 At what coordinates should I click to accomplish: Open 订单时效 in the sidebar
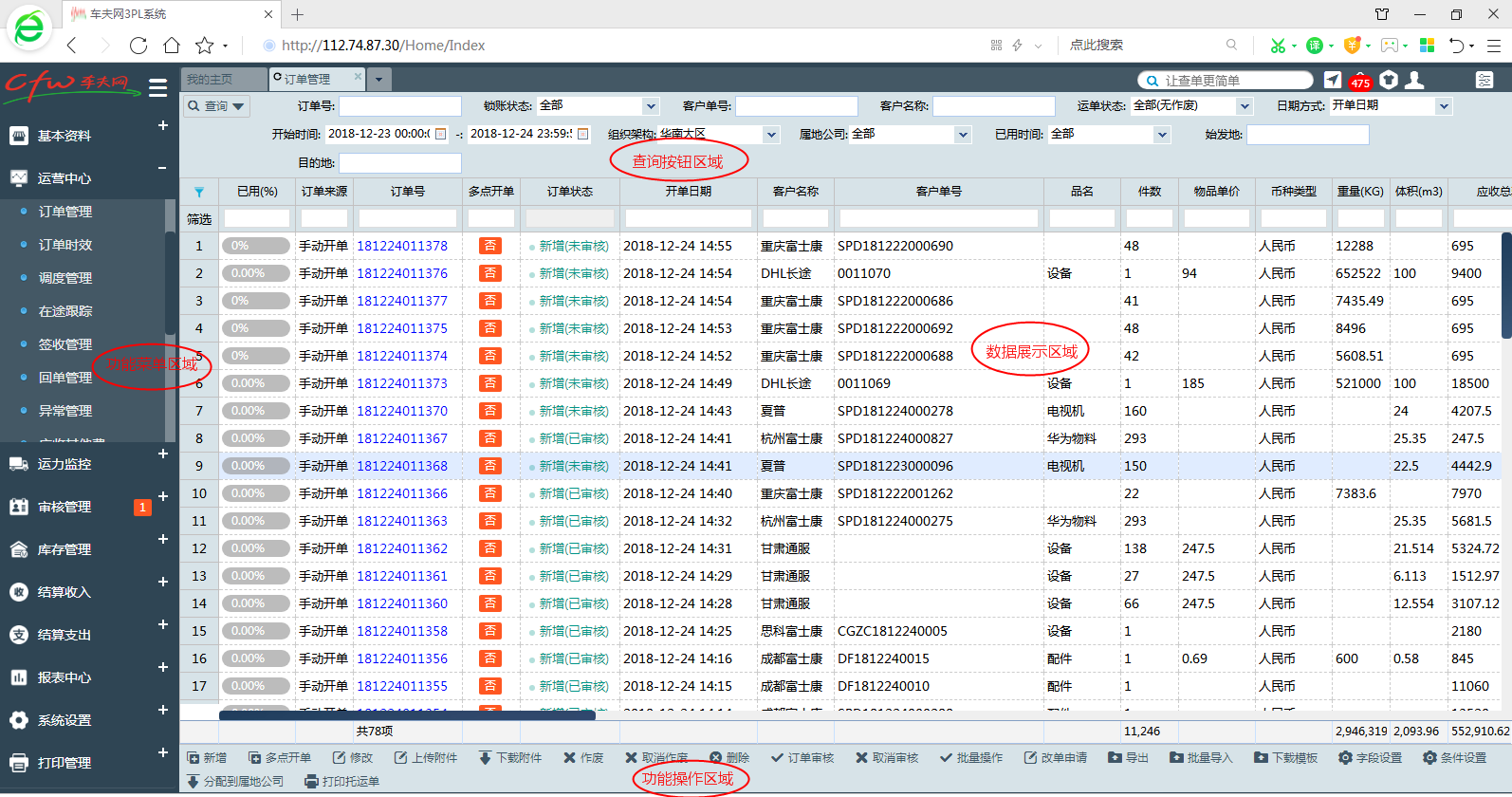[65, 245]
